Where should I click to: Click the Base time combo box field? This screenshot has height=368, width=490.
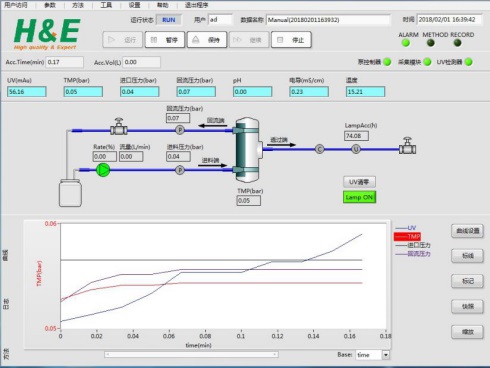click(x=373, y=355)
